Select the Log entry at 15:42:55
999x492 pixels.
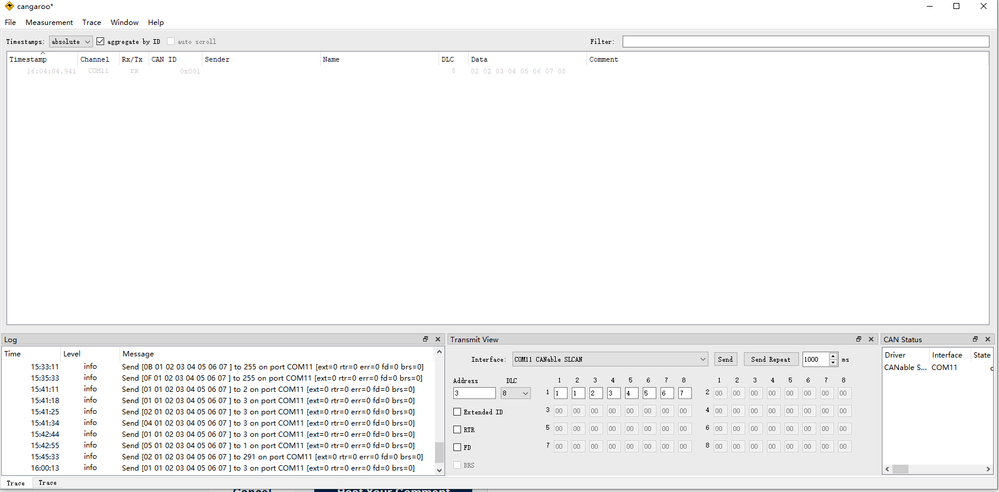(220, 445)
